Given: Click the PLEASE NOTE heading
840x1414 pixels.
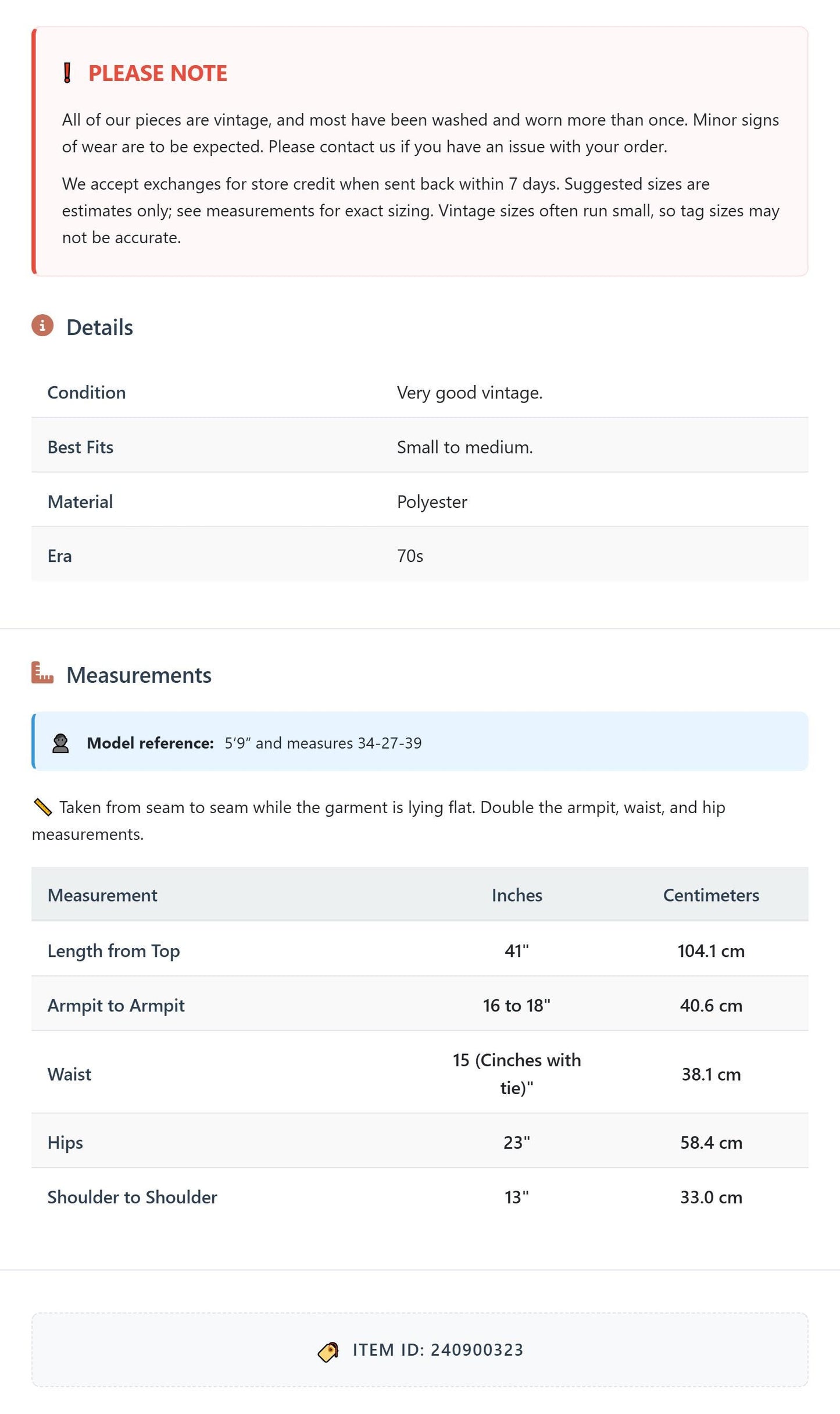Looking at the screenshot, I should 158,73.
